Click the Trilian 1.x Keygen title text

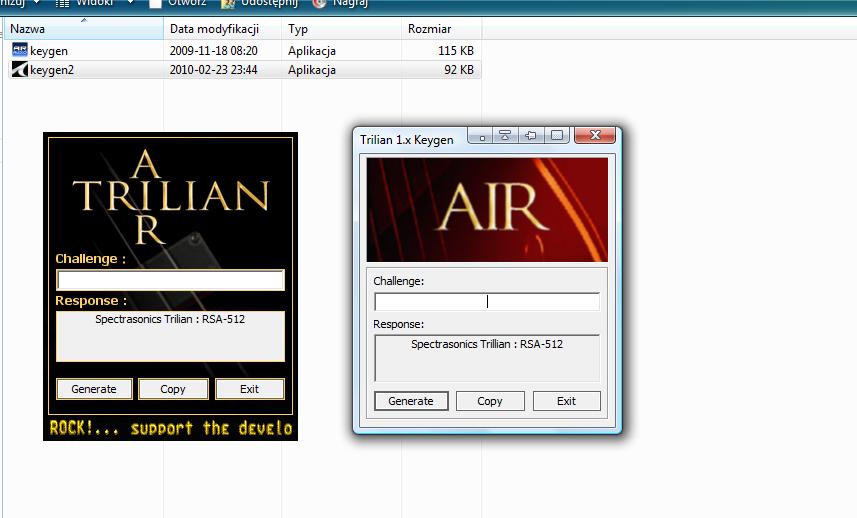[407, 140]
